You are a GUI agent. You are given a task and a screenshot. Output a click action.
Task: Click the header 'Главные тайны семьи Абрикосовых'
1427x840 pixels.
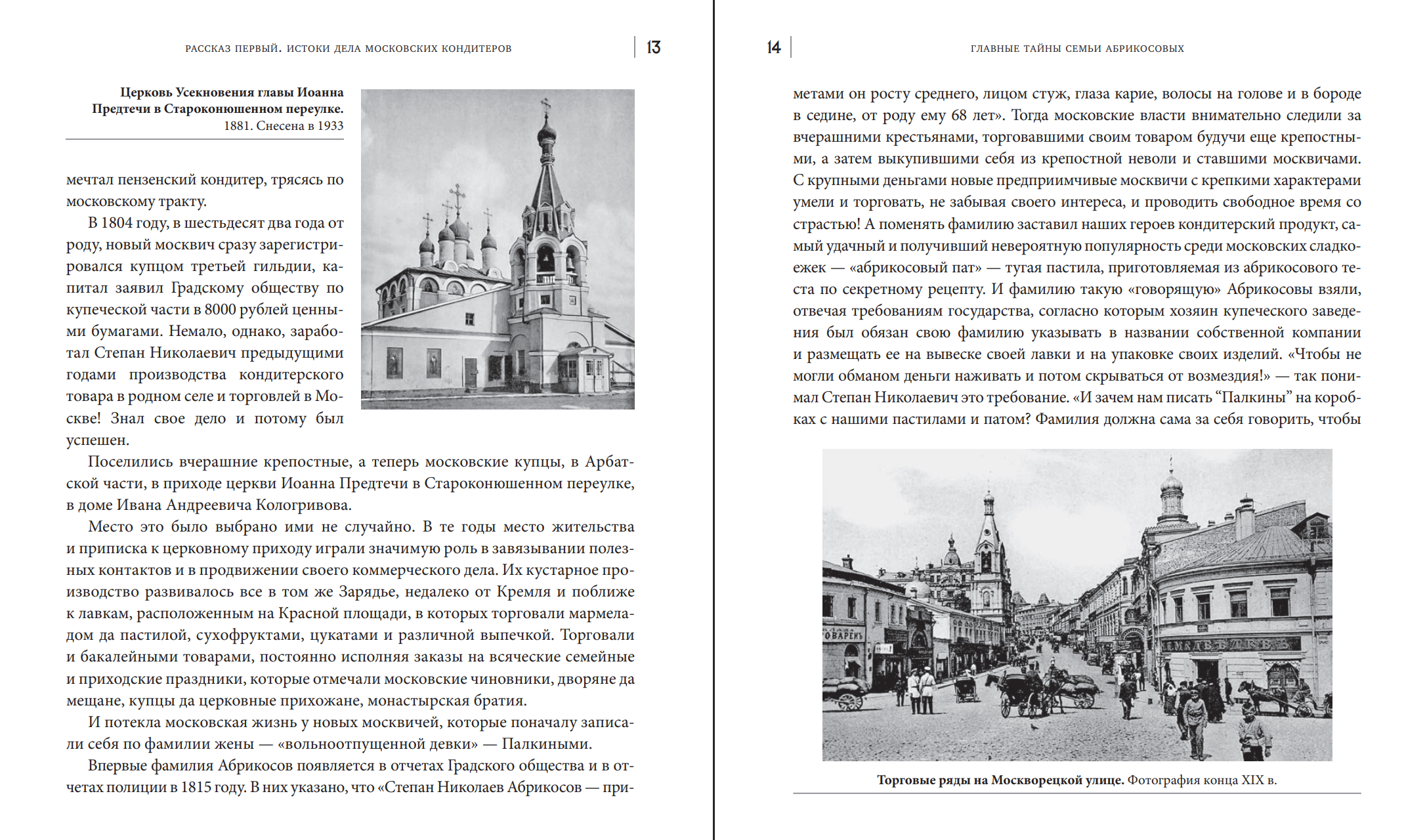[x=1077, y=49]
